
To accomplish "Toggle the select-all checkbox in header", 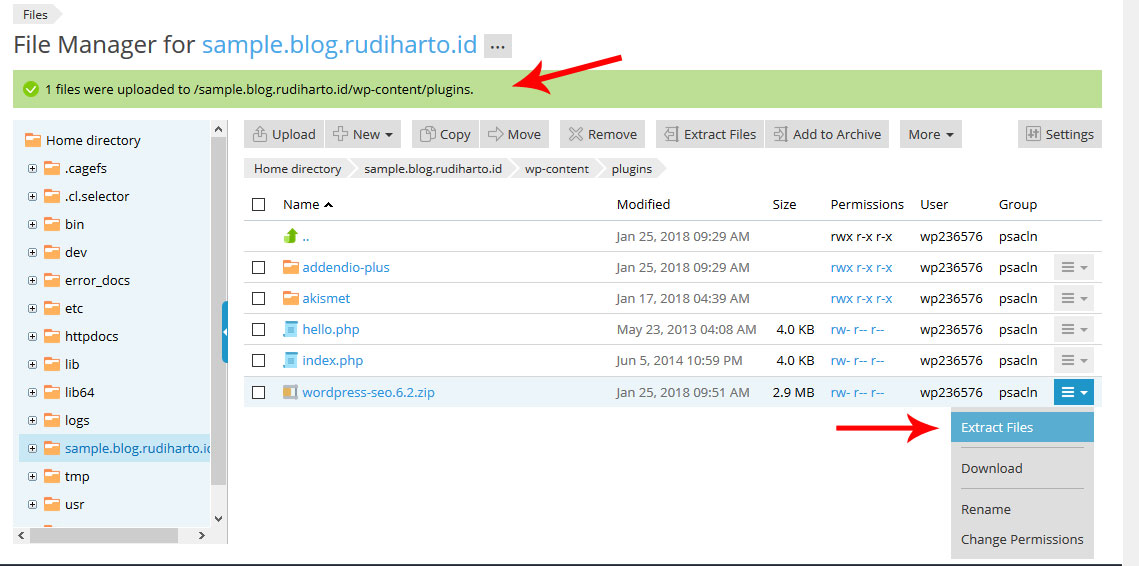I will coord(259,204).
